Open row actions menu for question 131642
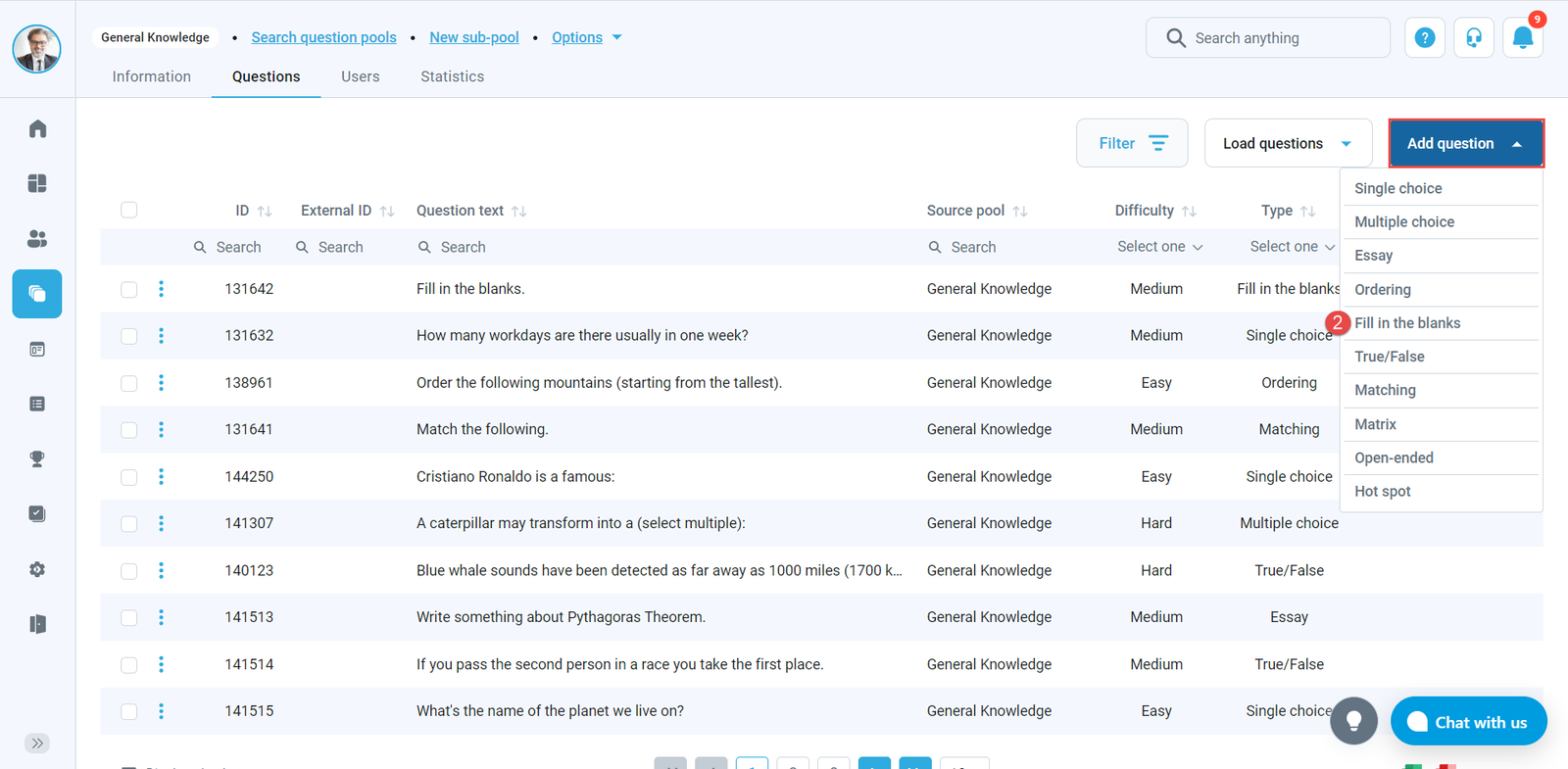This screenshot has height=769, width=1568. [162, 289]
